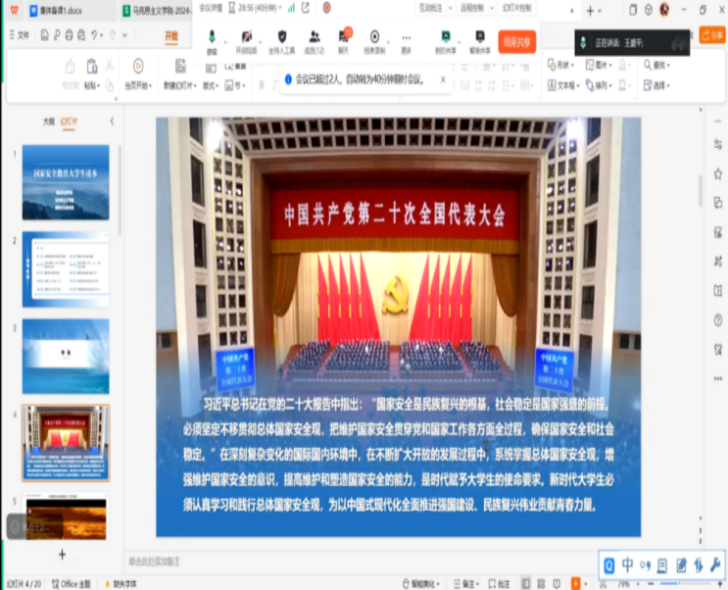Expand microphone options arrow

[x=225, y=43]
